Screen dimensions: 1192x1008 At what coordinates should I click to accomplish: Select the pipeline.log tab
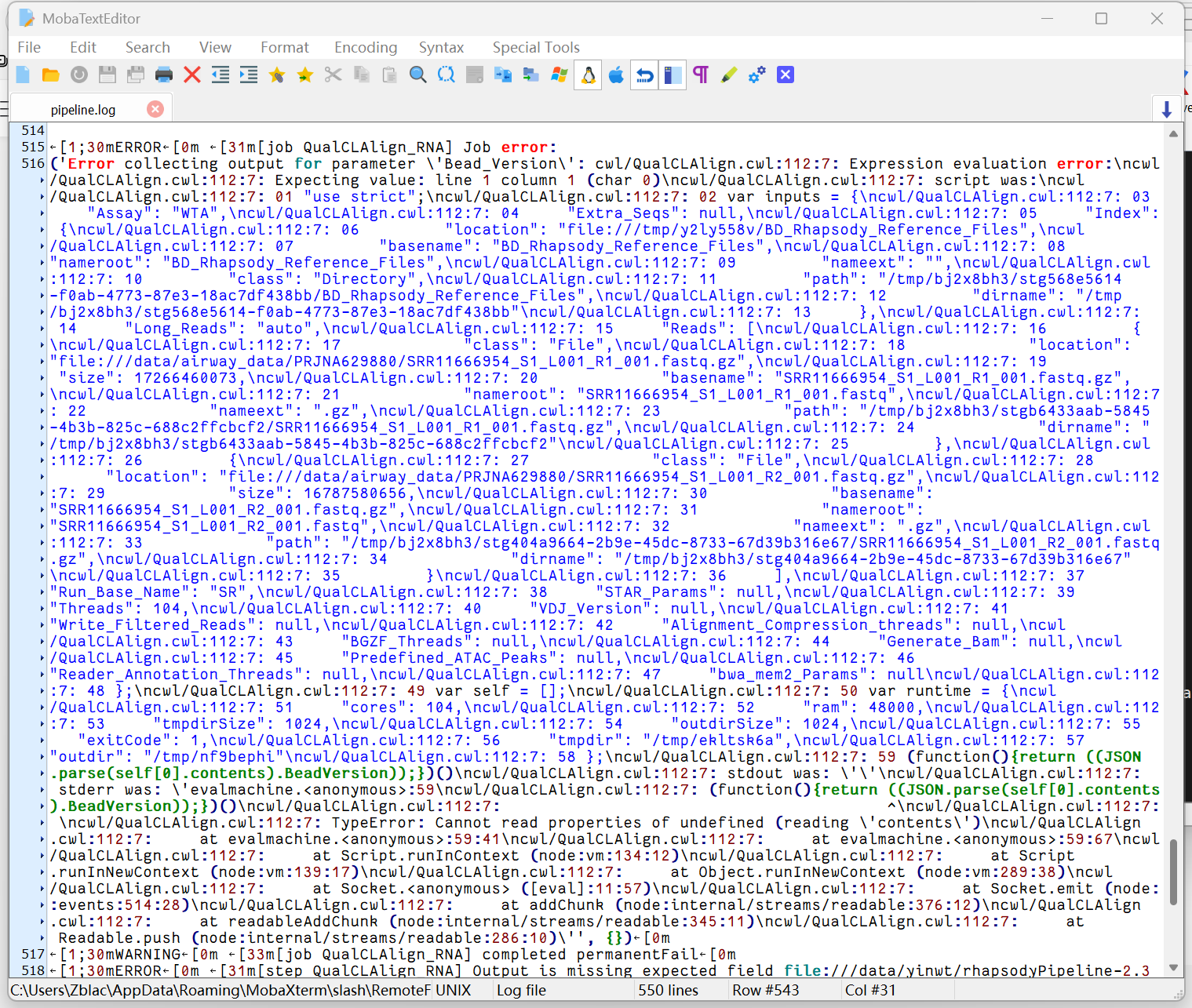tap(83, 110)
